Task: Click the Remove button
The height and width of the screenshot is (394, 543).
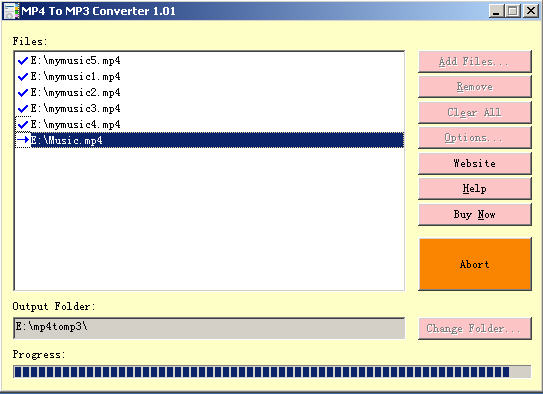Action: click(x=475, y=87)
